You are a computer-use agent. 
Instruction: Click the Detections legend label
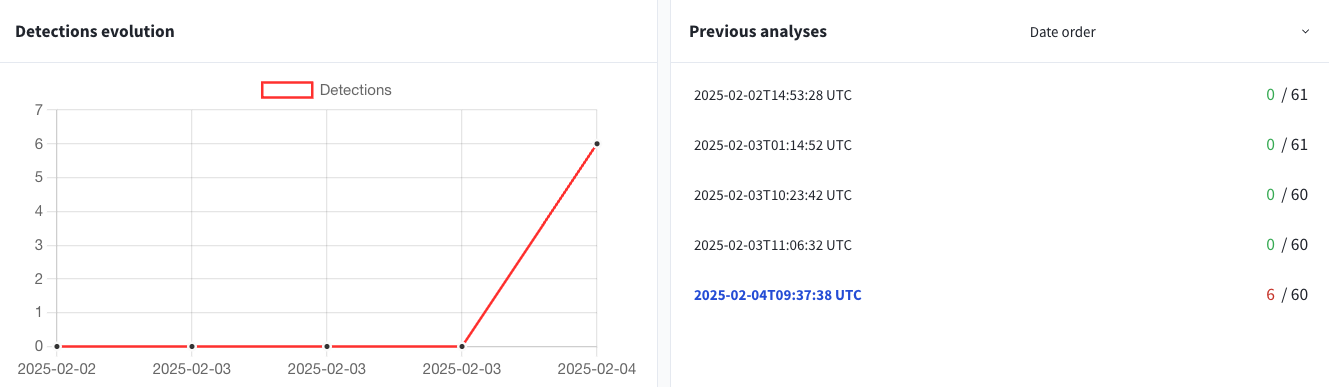pos(356,90)
